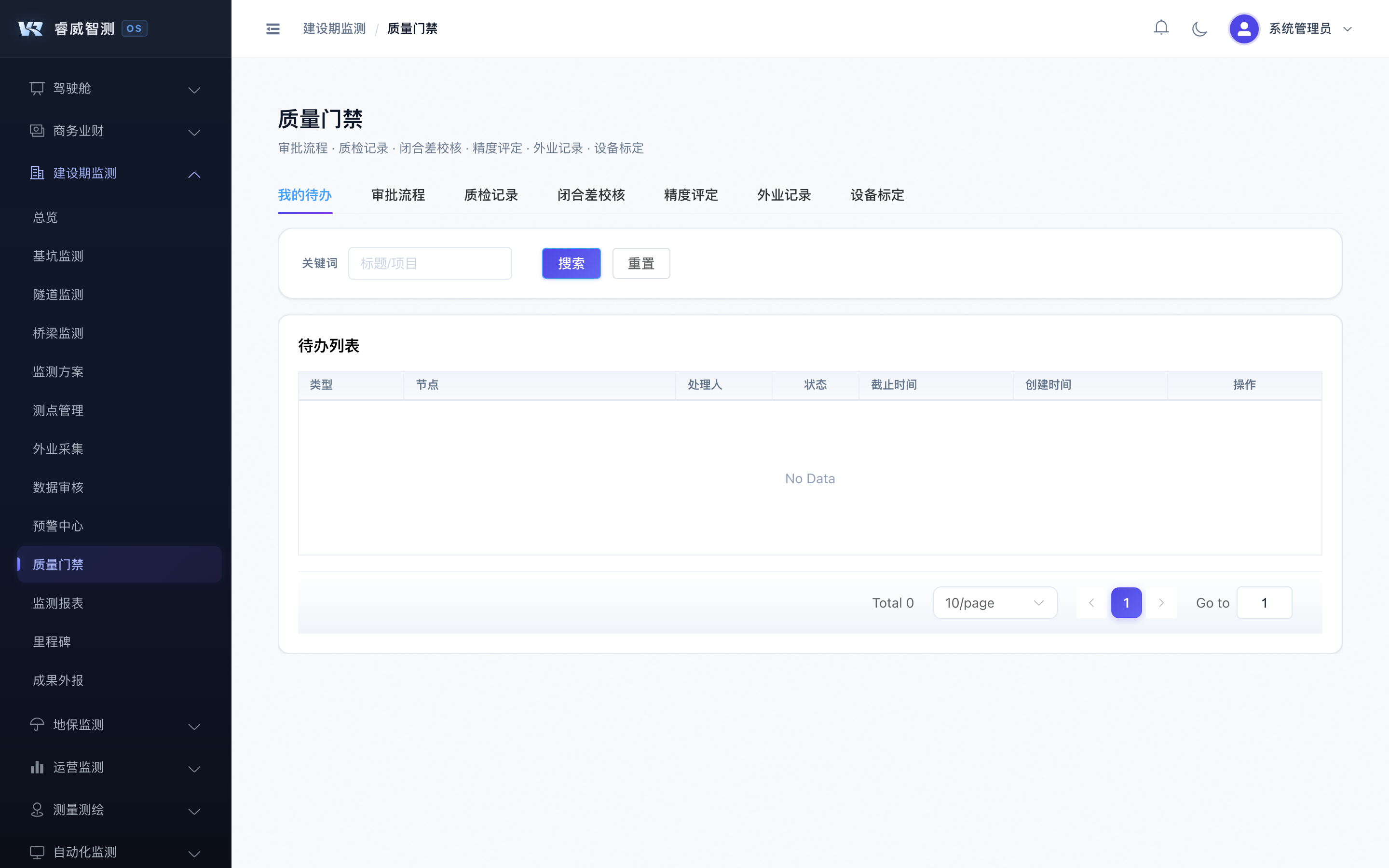Image resolution: width=1389 pixels, height=868 pixels.
Task: Select the 运营监测 chart icon
Action: pos(37,767)
